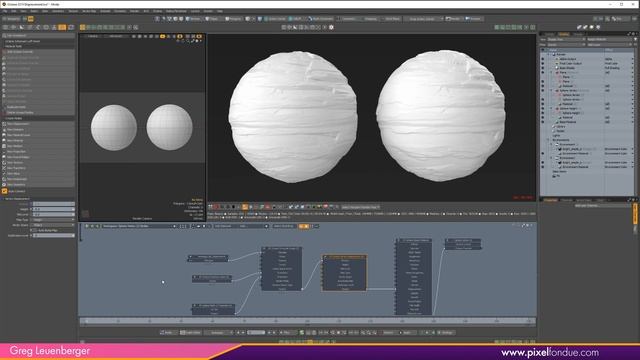Click the pencil icon above the Shader Tree panel
This screenshot has width=640, height=360.
pos(579,27)
